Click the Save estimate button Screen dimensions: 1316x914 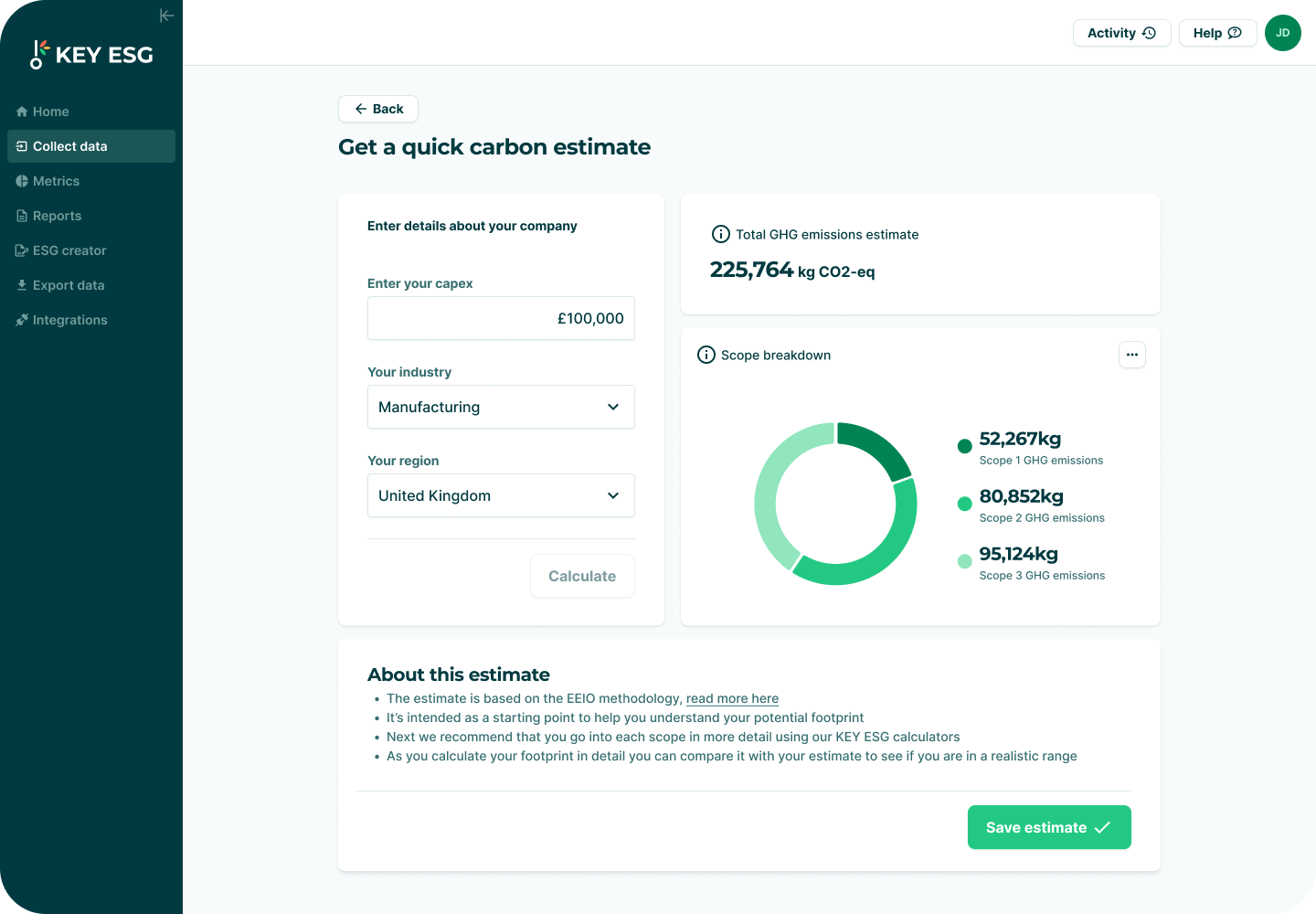pos(1048,827)
